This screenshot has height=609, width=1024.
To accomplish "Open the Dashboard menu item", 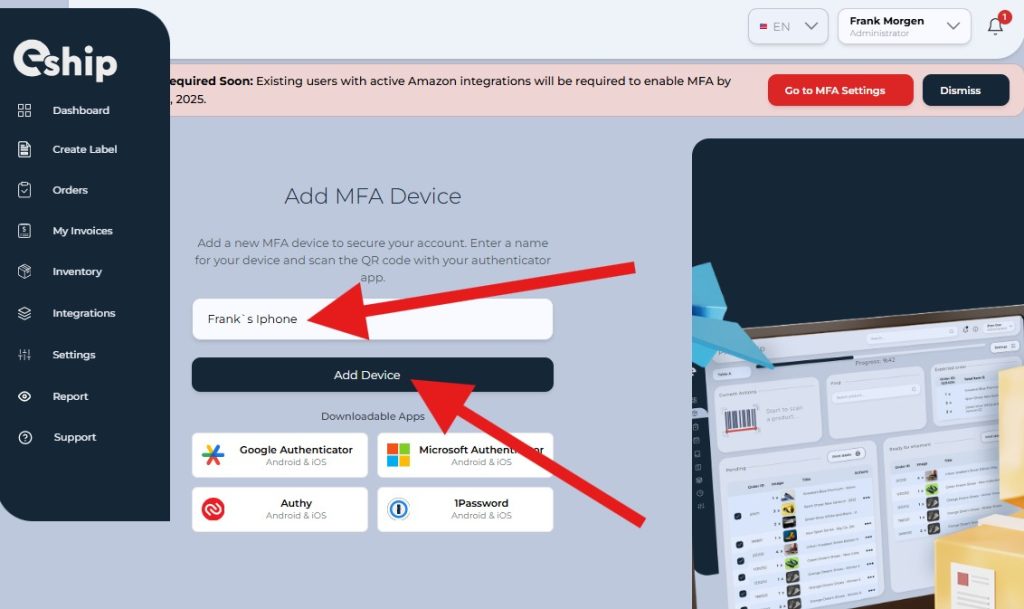I will click(81, 110).
